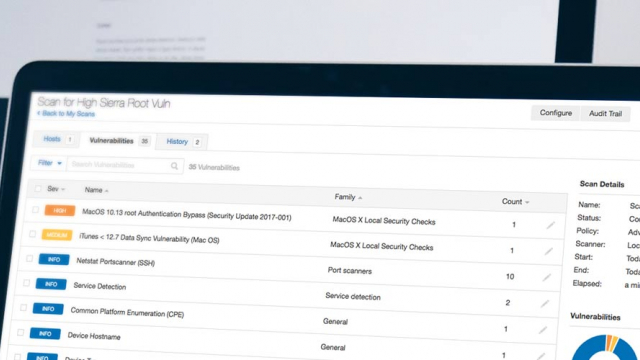640x360 pixels.
Task: Click the Configure button
Action: (x=556, y=113)
